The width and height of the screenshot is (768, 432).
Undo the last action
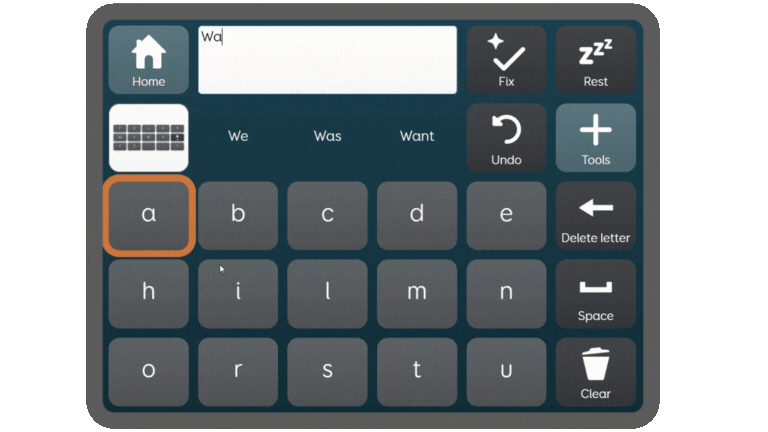(x=506, y=138)
